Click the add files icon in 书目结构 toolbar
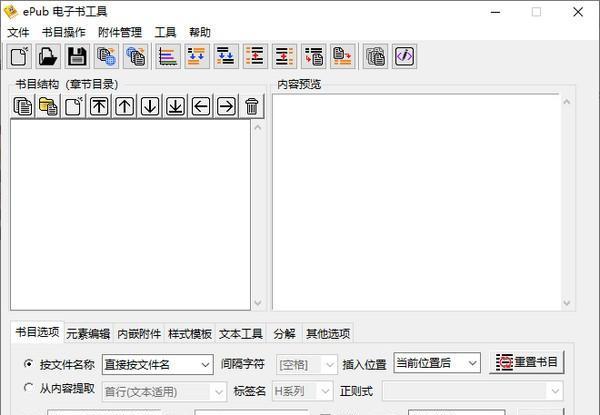 (x=23, y=106)
